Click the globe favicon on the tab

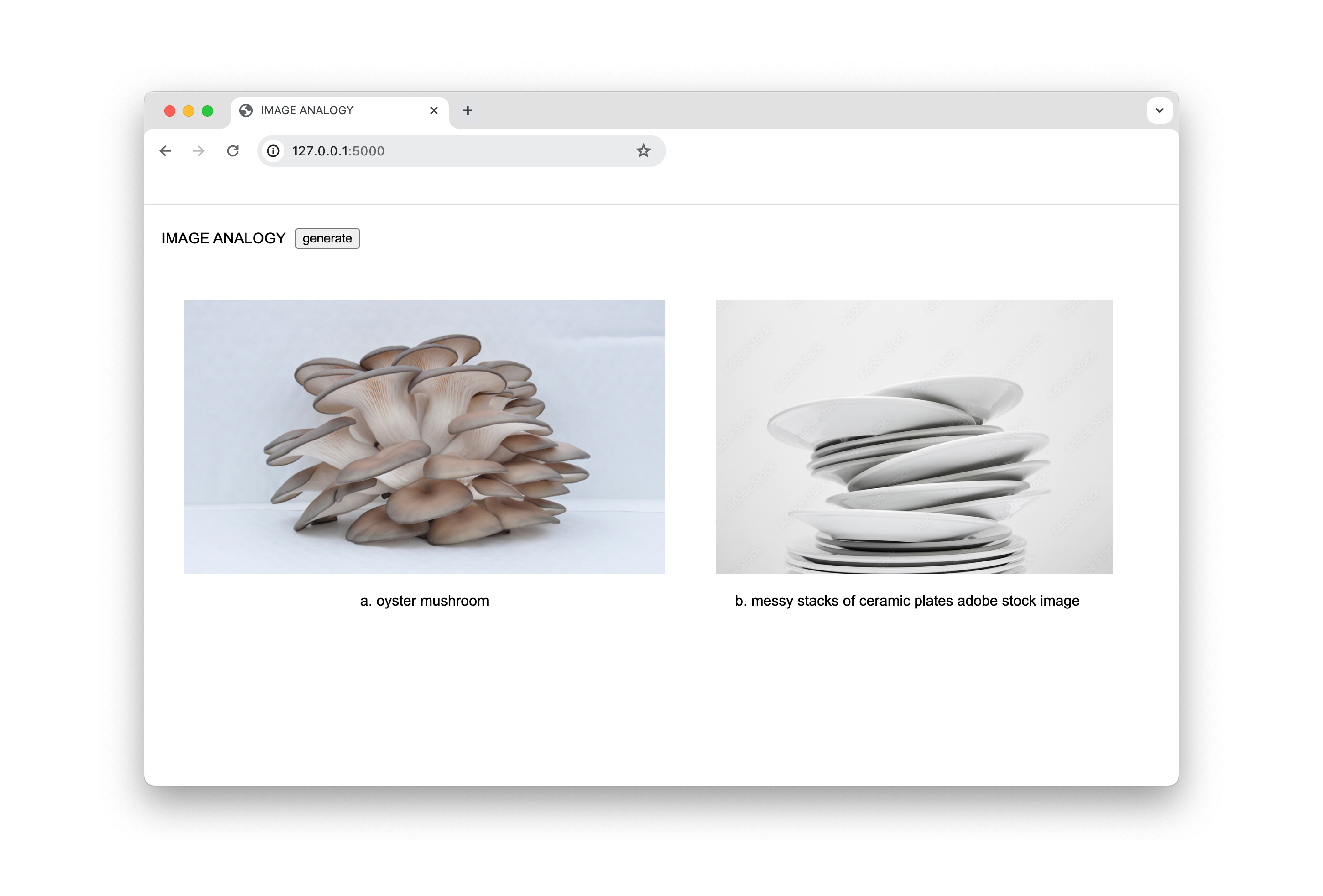click(x=246, y=110)
